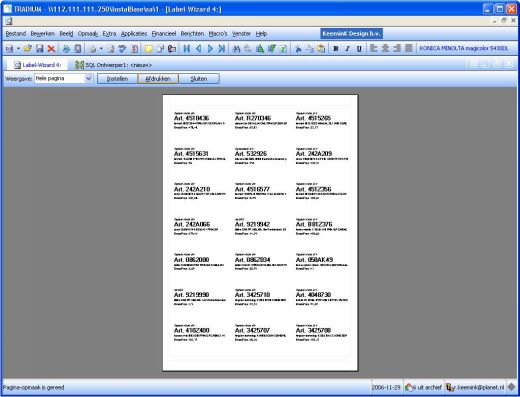
Task: Click the label page preview
Action: pyautogui.click(x=260, y=233)
